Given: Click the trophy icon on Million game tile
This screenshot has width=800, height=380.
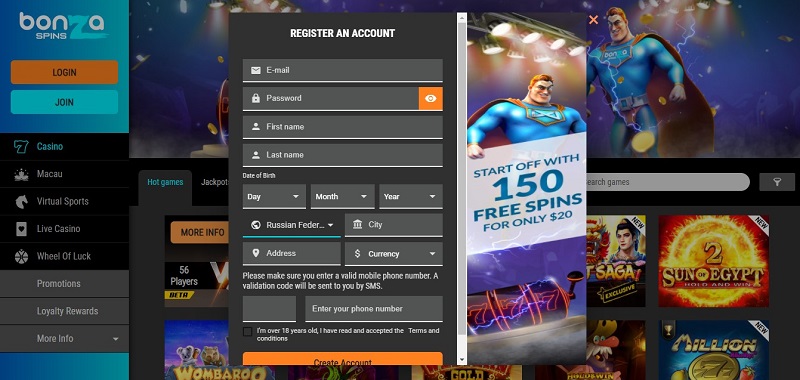Looking at the screenshot, I should click(667, 330).
